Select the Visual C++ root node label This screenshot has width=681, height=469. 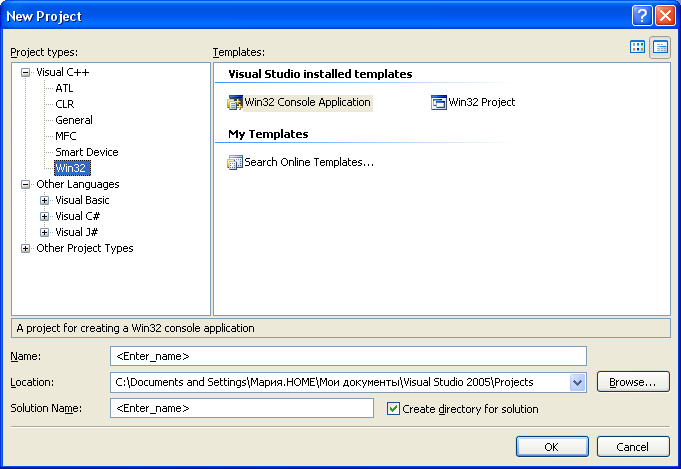point(63,72)
